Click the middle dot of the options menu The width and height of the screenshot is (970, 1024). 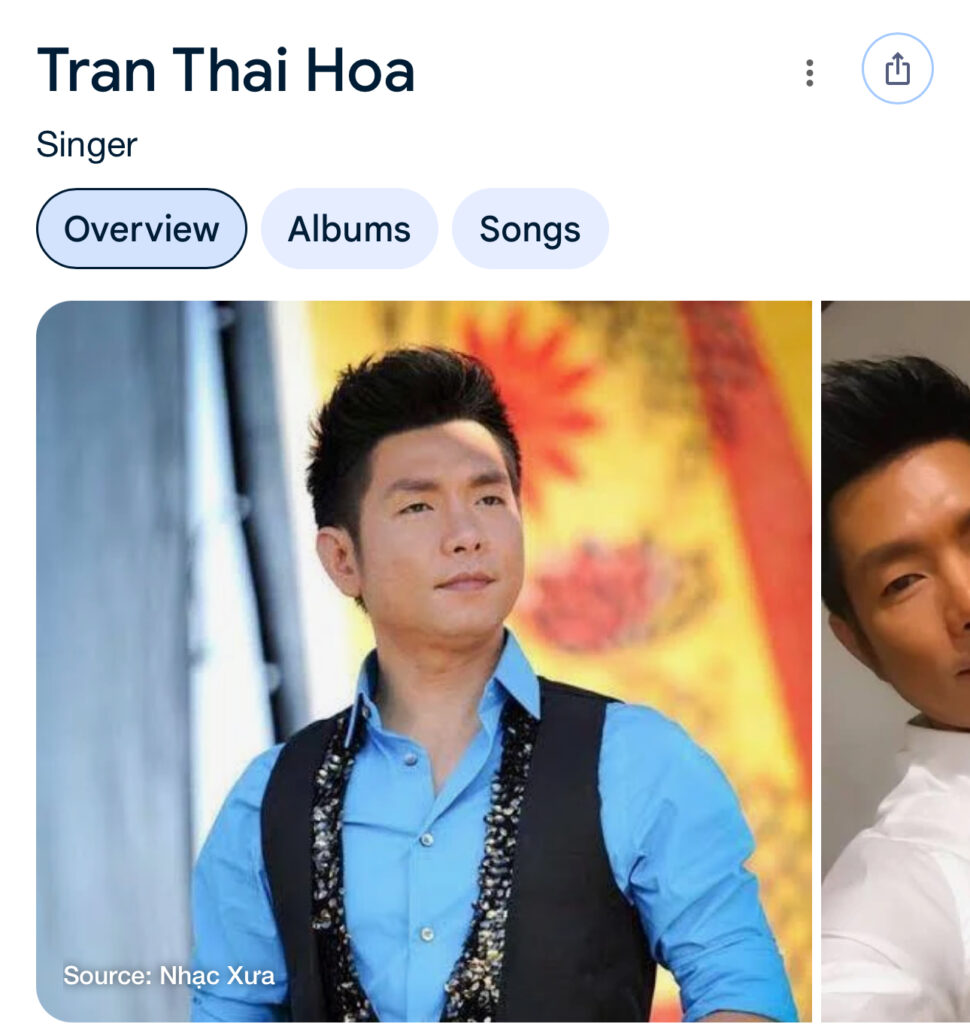pos(809,72)
